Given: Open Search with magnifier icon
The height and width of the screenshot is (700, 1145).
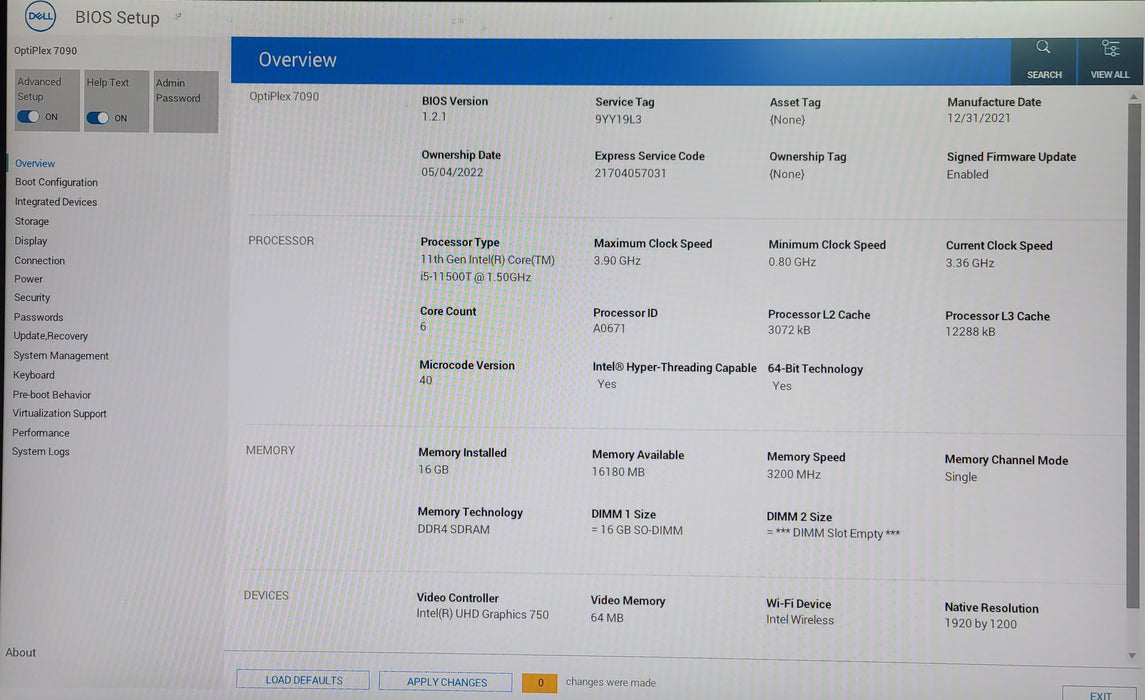Looking at the screenshot, I should click(x=1043, y=61).
